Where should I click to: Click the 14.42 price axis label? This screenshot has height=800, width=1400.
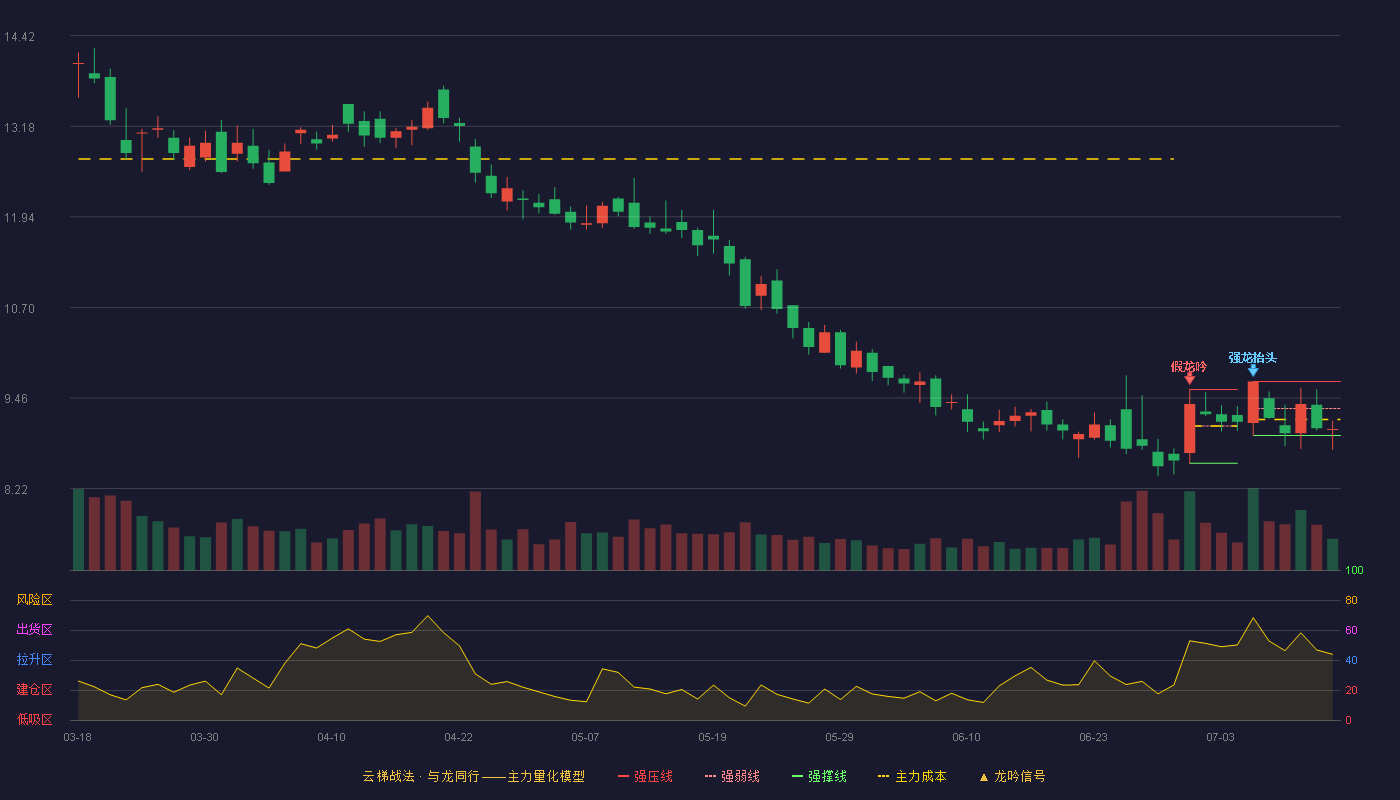(x=19, y=37)
